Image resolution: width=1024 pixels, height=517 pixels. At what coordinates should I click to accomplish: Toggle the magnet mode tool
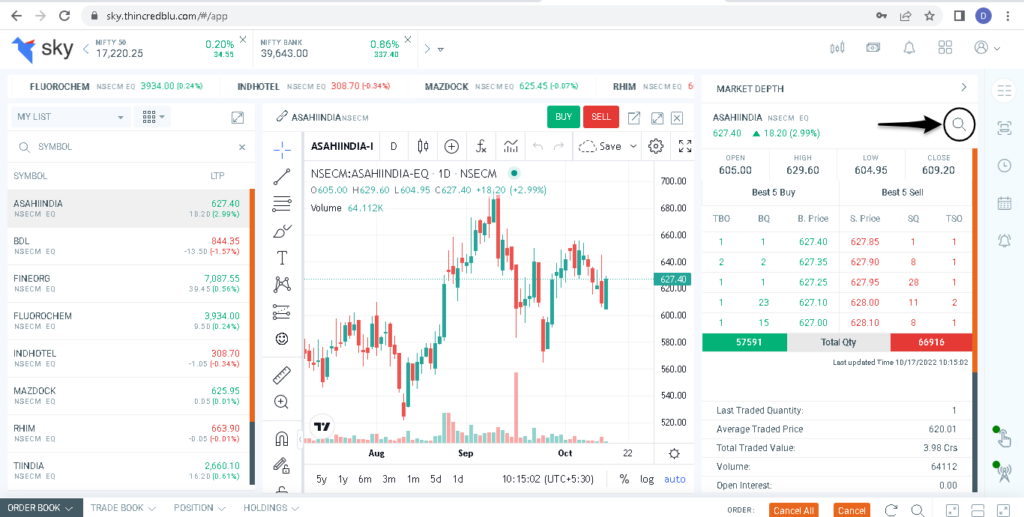pyautogui.click(x=282, y=439)
